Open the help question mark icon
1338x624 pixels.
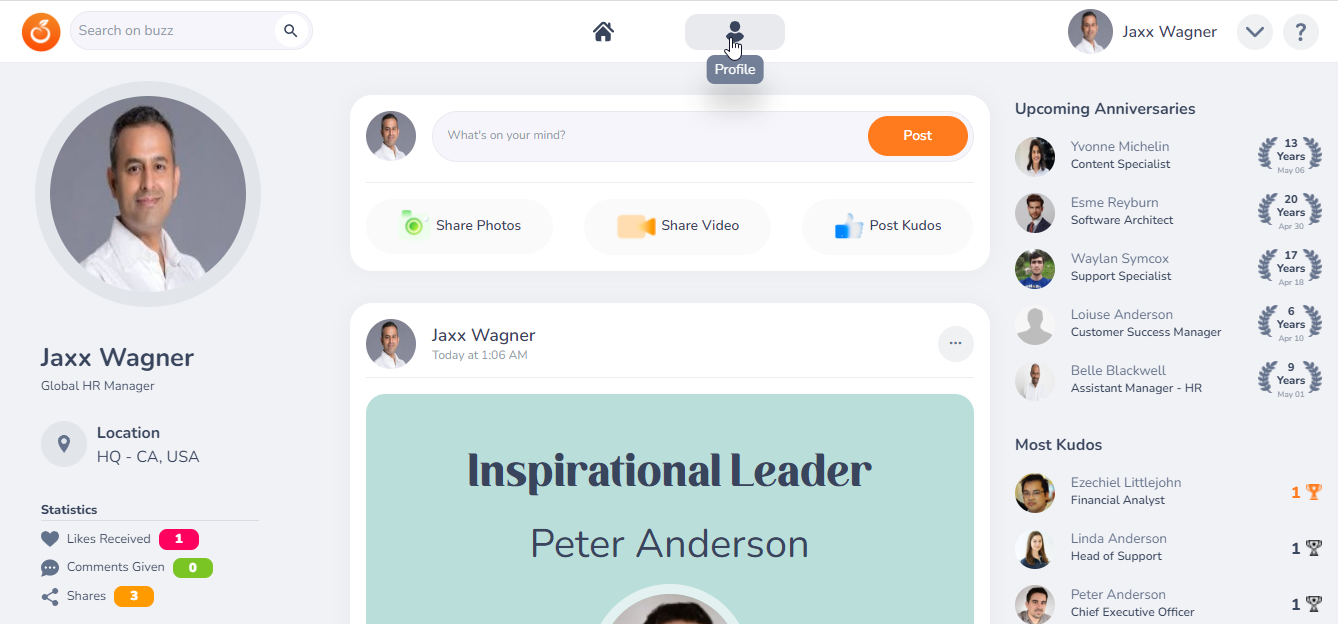tap(1300, 32)
